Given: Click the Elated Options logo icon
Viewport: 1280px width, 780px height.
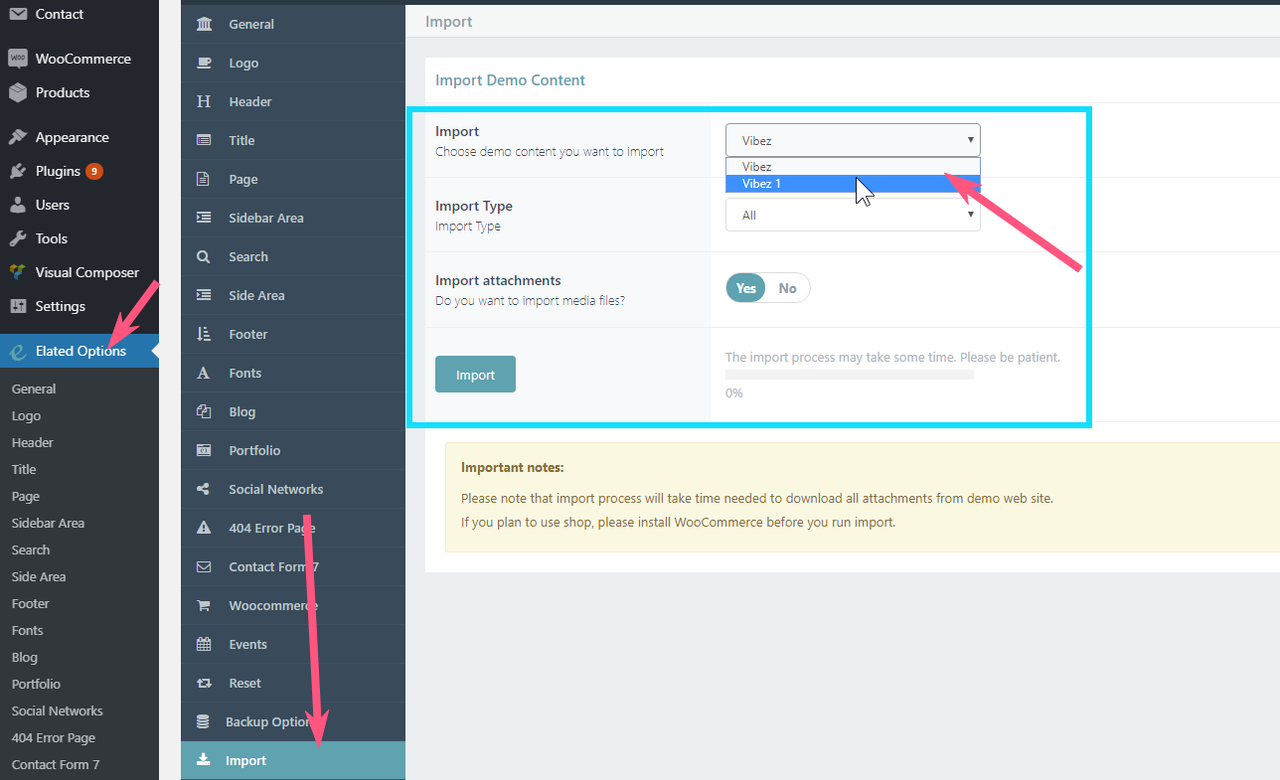Looking at the screenshot, I should [18, 351].
